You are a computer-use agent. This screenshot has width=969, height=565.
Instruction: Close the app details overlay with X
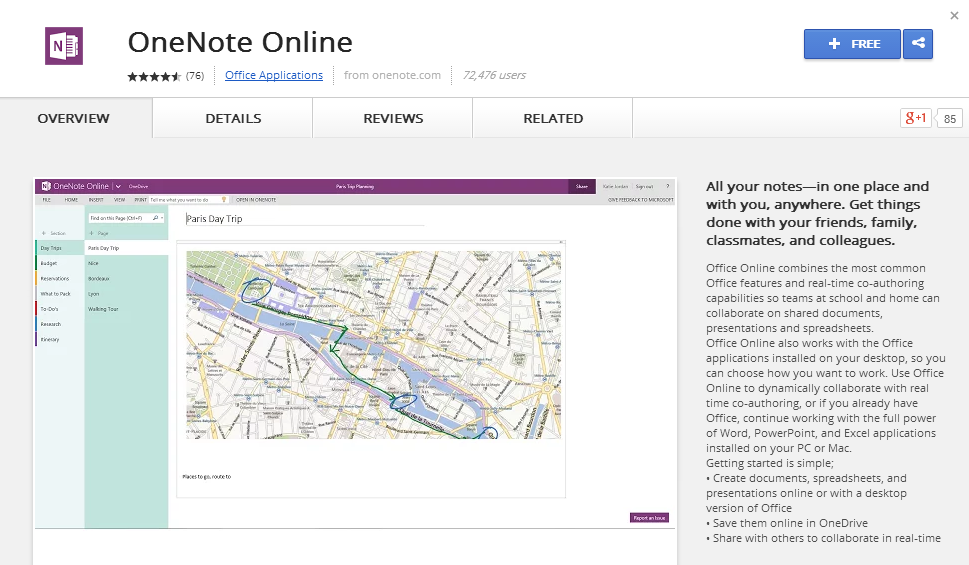pyautogui.click(x=954, y=15)
